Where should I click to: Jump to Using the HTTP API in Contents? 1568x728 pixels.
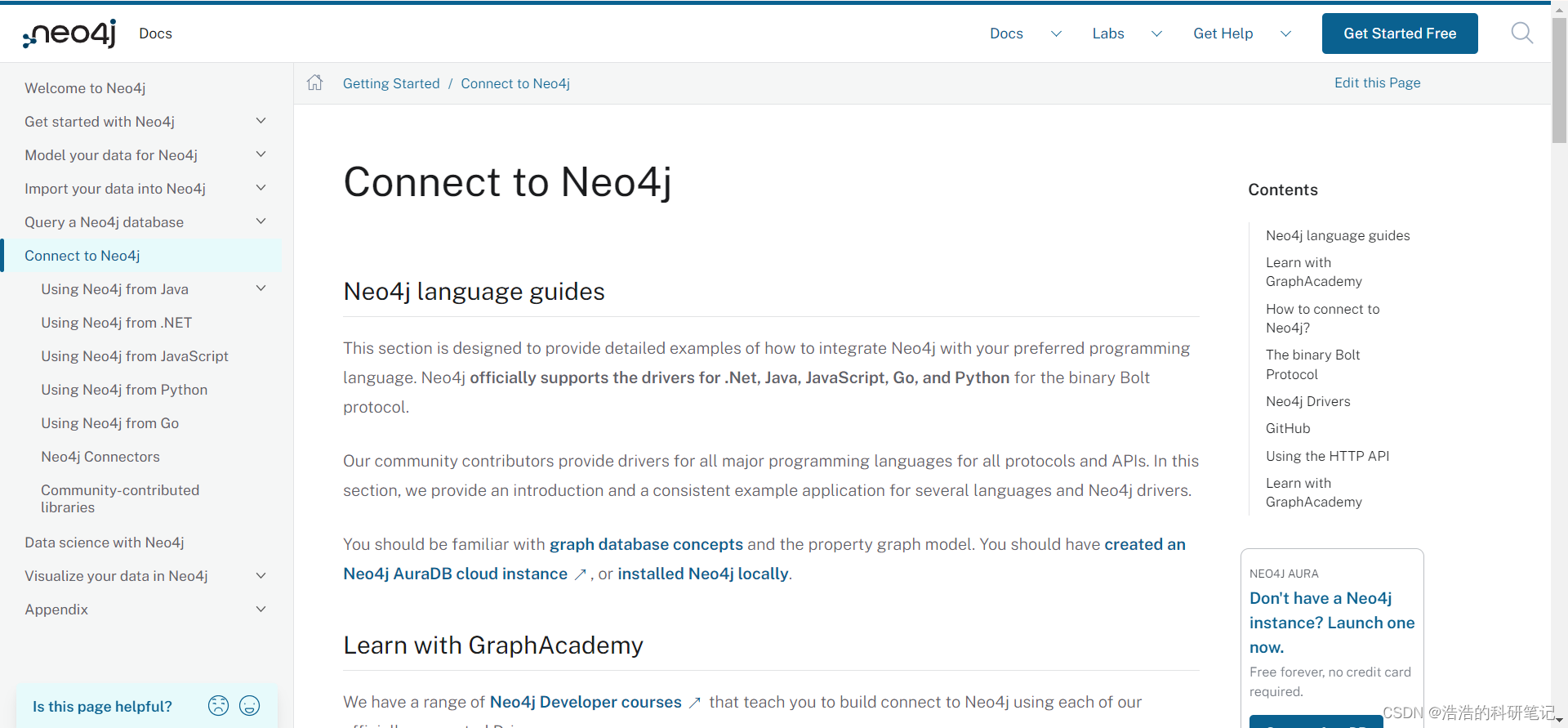tap(1327, 456)
